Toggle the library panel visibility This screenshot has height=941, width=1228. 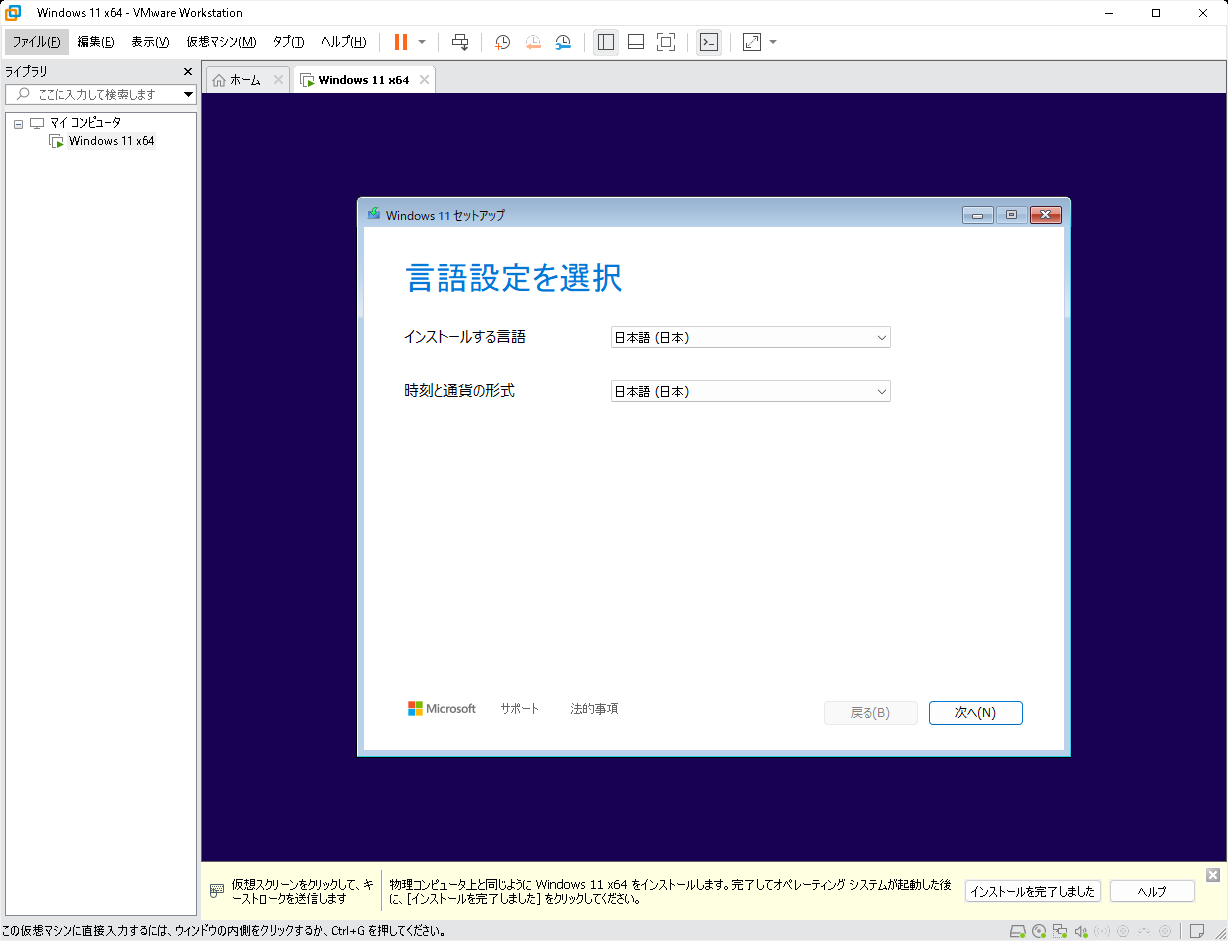(605, 41)
